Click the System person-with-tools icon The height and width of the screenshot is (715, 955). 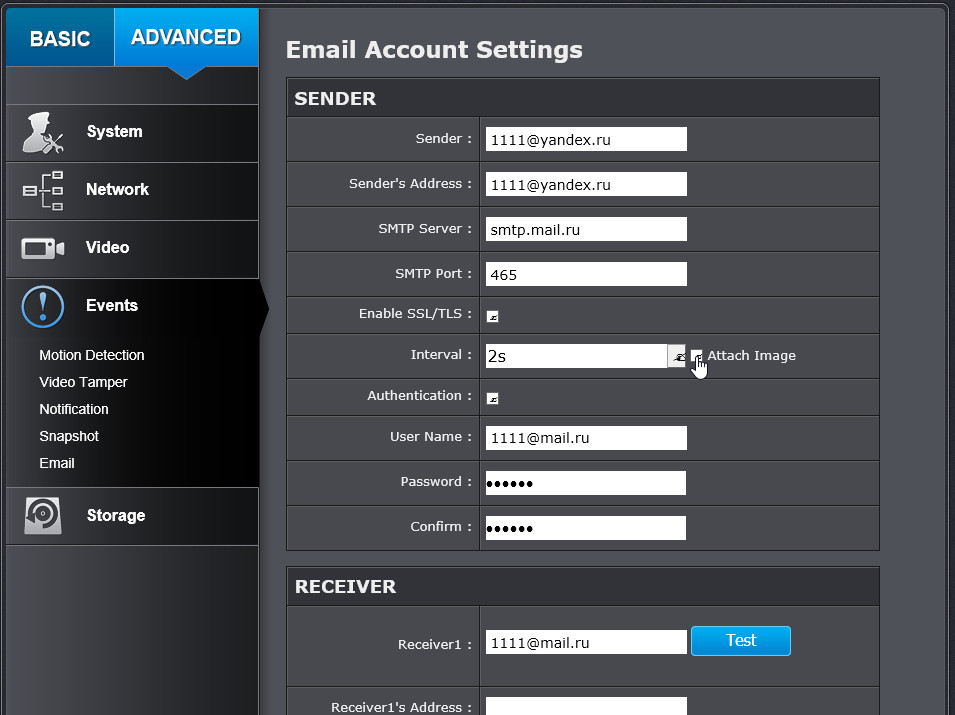[x=43, y=132]
